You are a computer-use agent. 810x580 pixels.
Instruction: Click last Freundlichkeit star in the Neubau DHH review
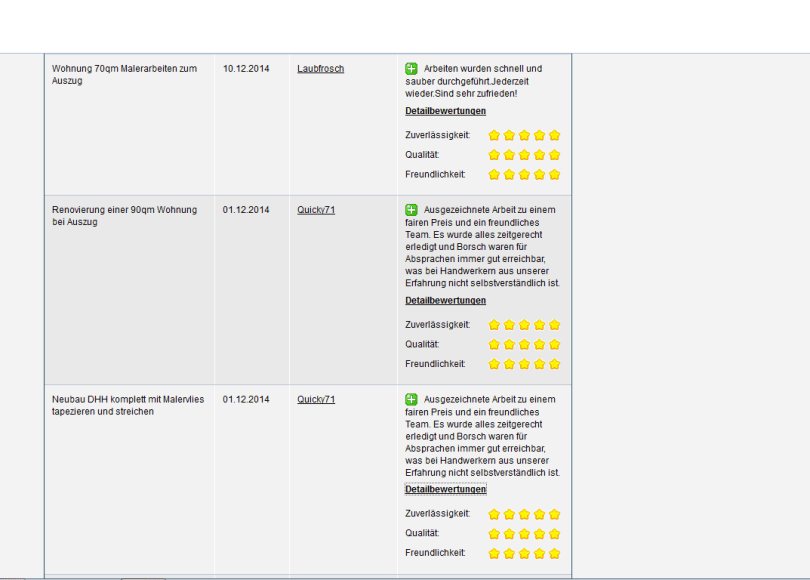(x=555, y=553)
